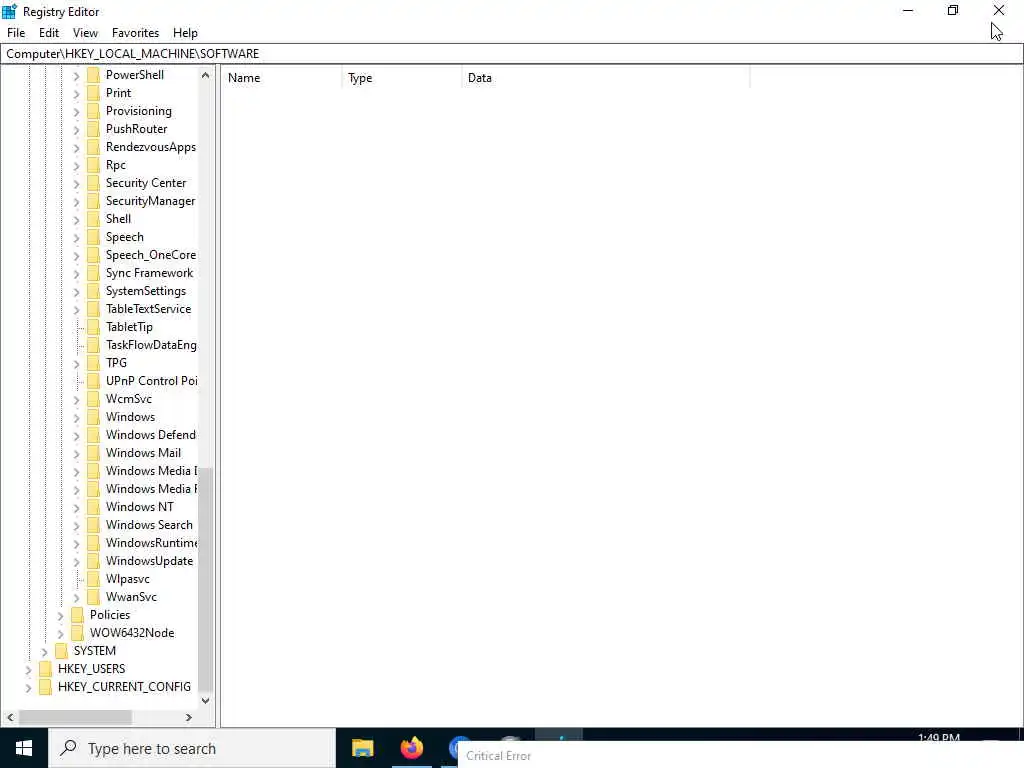This screenshot has width=1024, height=768.
Task: Select the WindowsUpdate folder icon
Action: point(93,560)
